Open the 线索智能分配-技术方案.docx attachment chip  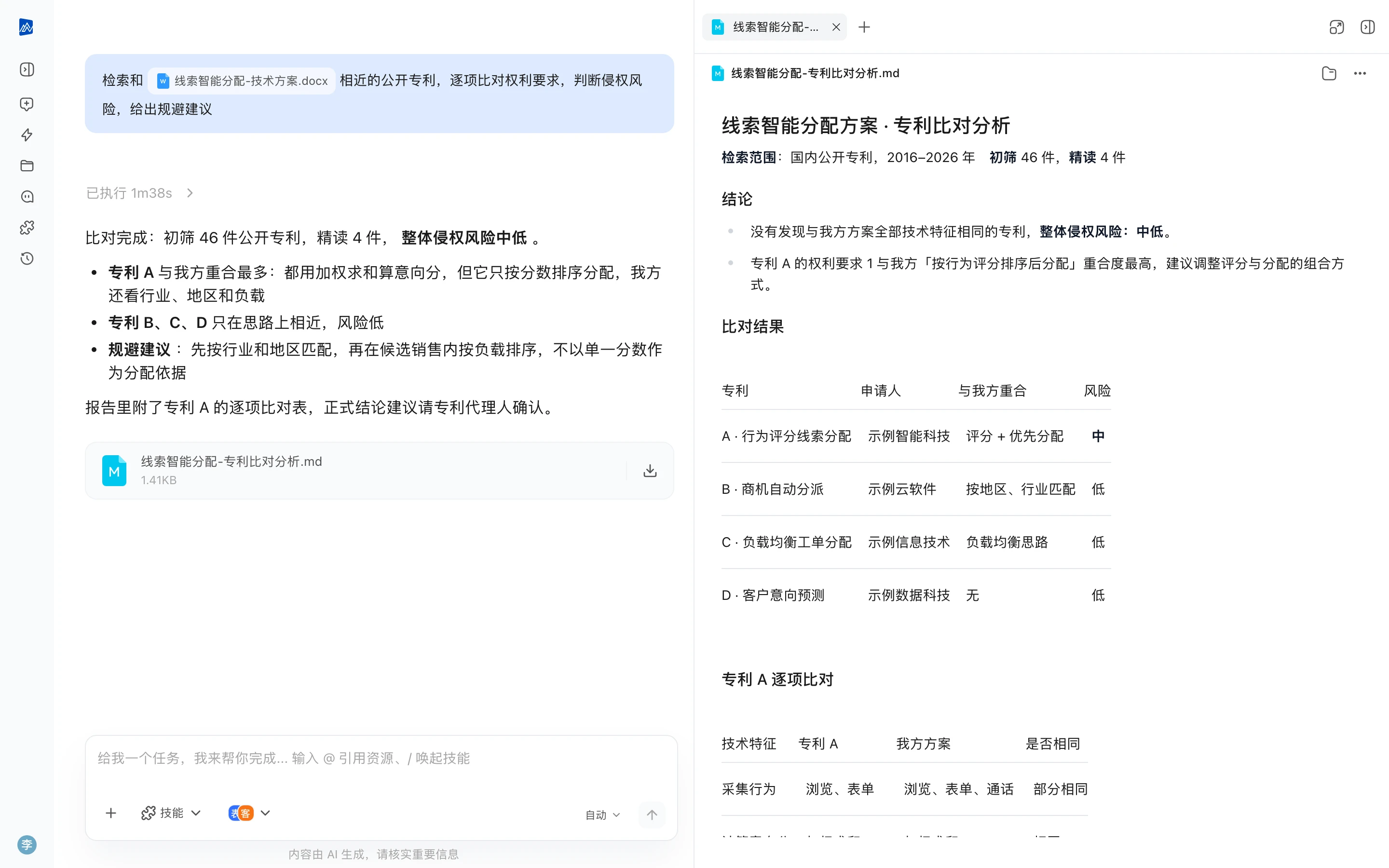click(242, 81)
